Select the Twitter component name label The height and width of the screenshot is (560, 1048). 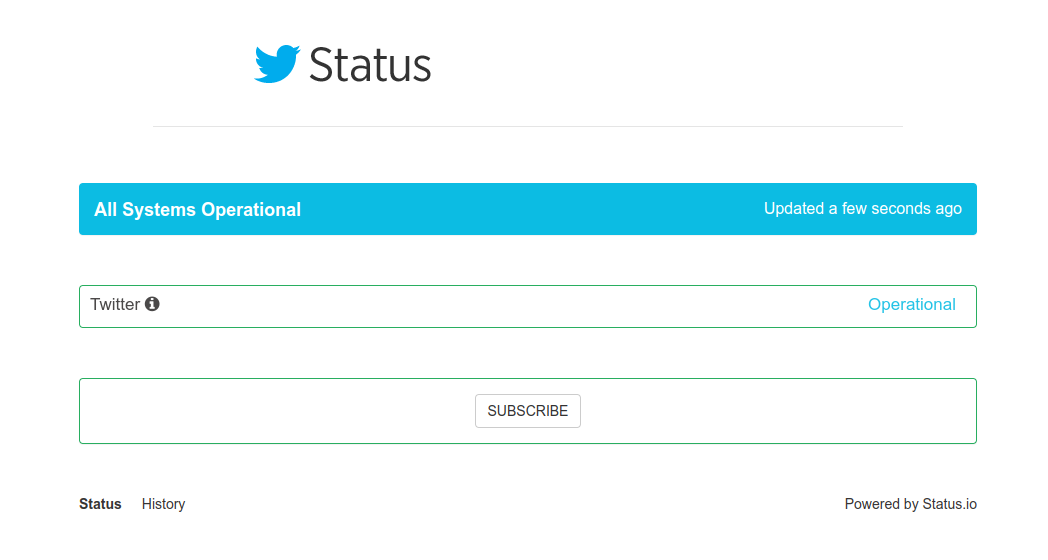[x=114, y=305]
